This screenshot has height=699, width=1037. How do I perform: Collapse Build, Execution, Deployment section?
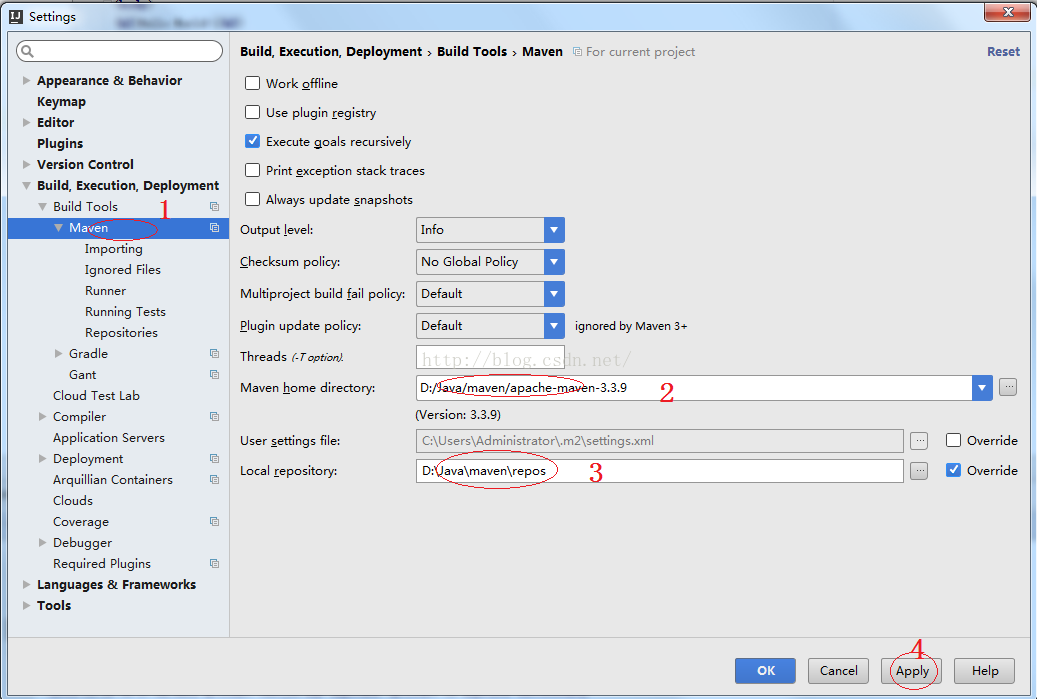click(x=26, y=186)
